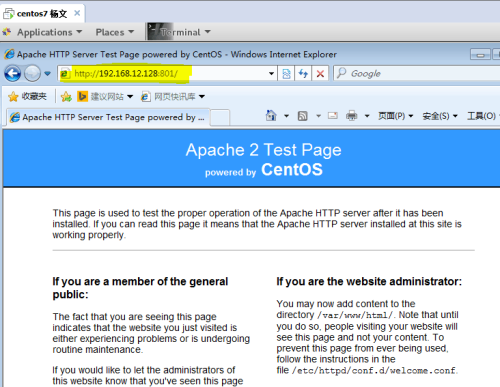Image resolution: width=500 pixels, height=387 pixels.
Task: Open a new blank IE tab
Action: 220,117
